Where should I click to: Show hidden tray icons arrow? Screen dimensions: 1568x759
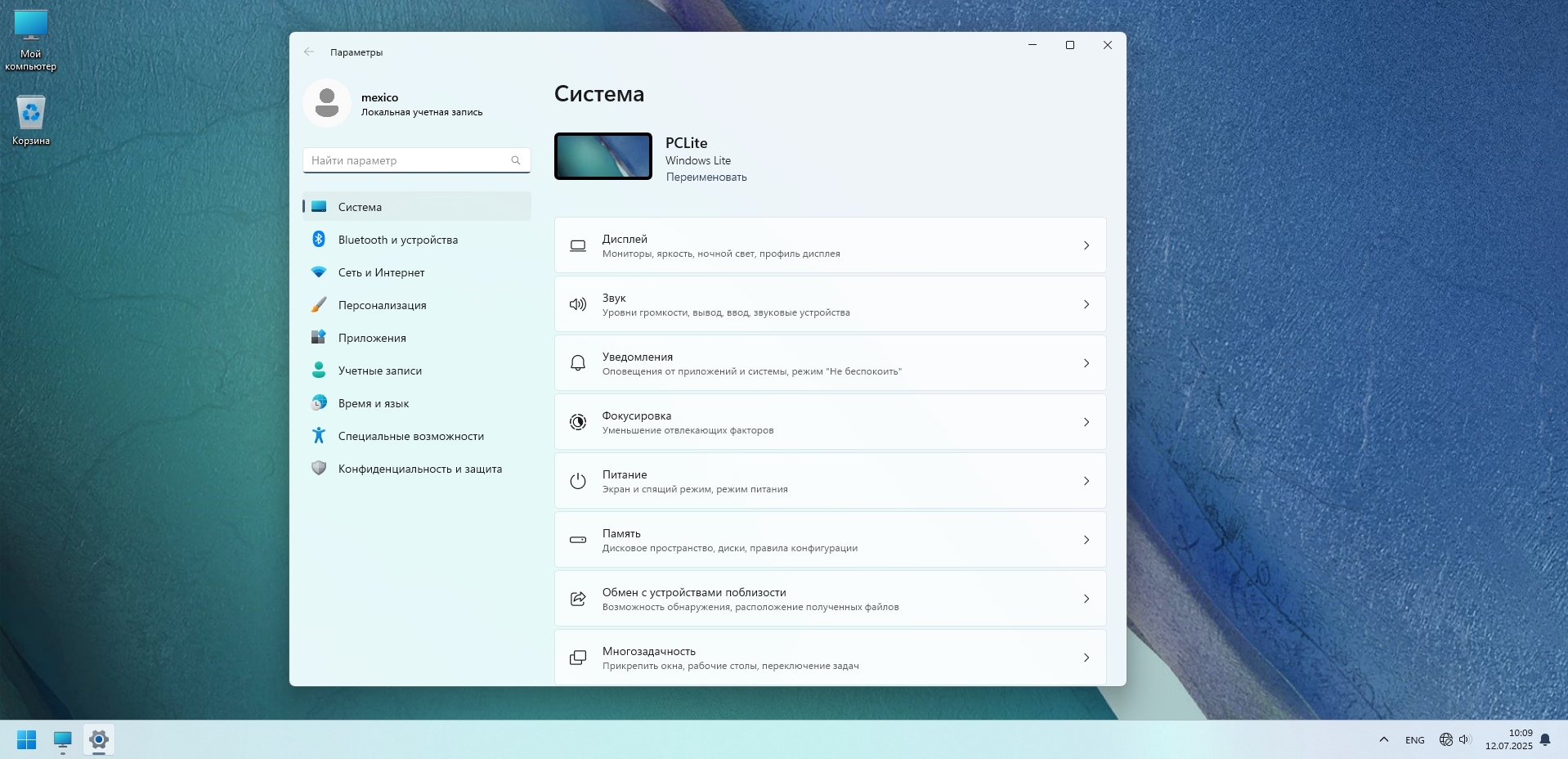[x=1384, y=739]
